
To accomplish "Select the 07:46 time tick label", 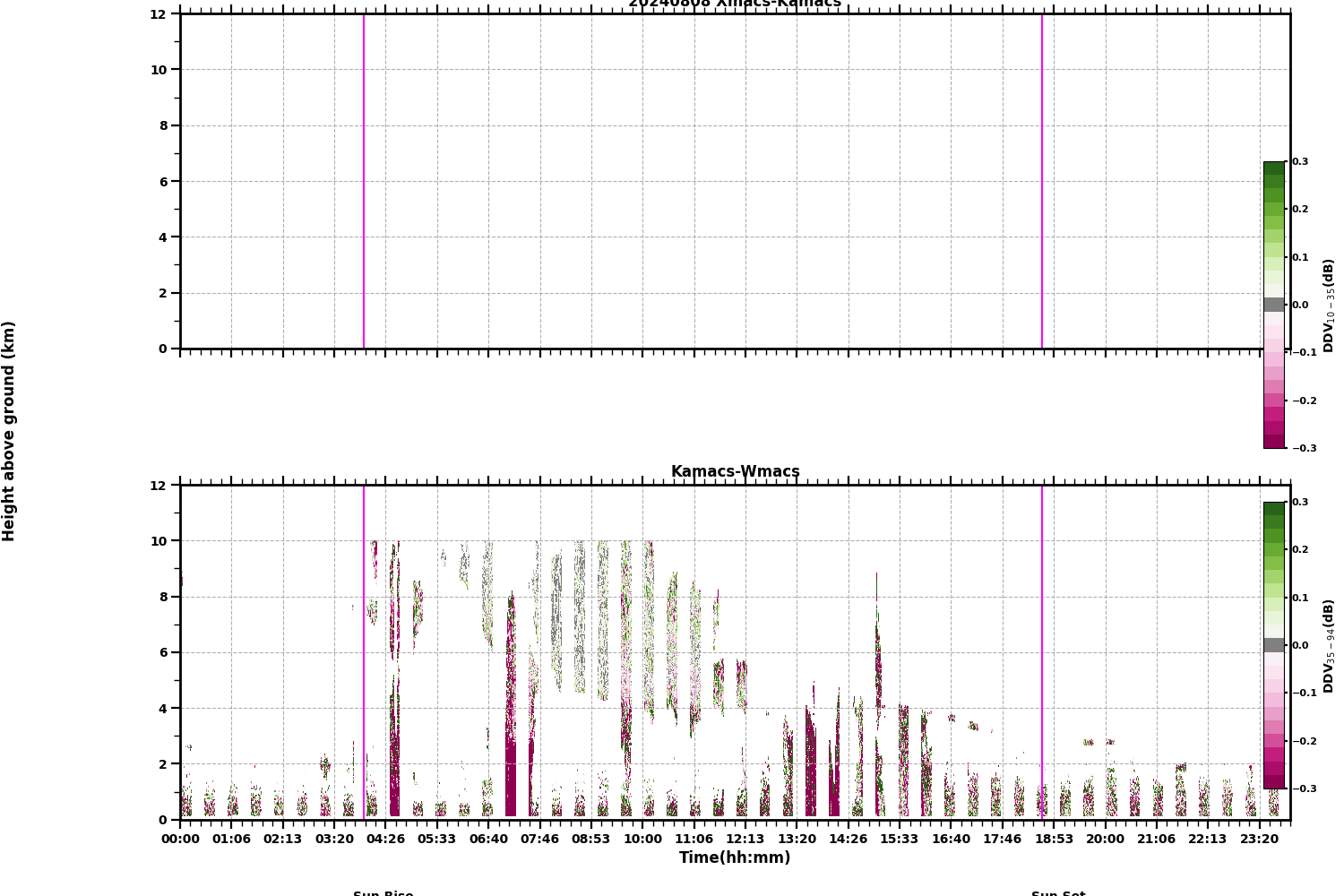I will click(x=539, y=840).
